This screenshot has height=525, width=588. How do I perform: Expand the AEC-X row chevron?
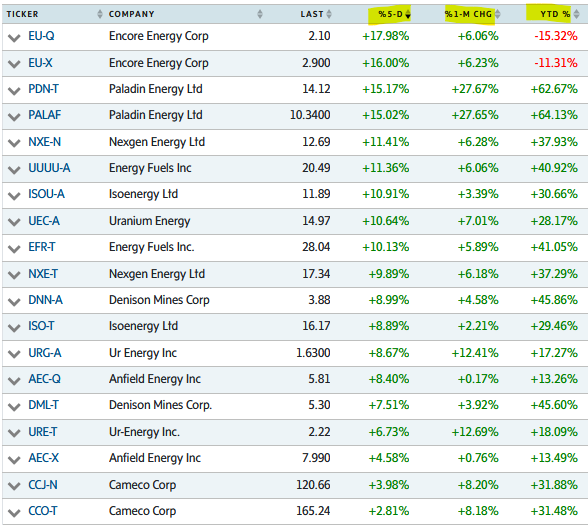point(14,460)
